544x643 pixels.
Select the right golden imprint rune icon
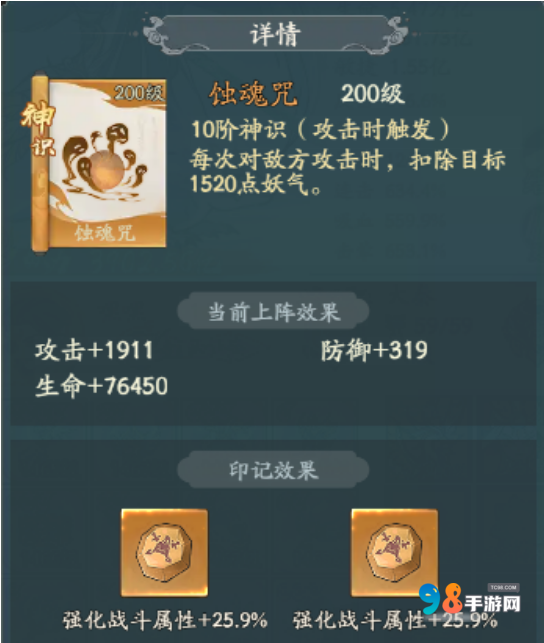394,553
